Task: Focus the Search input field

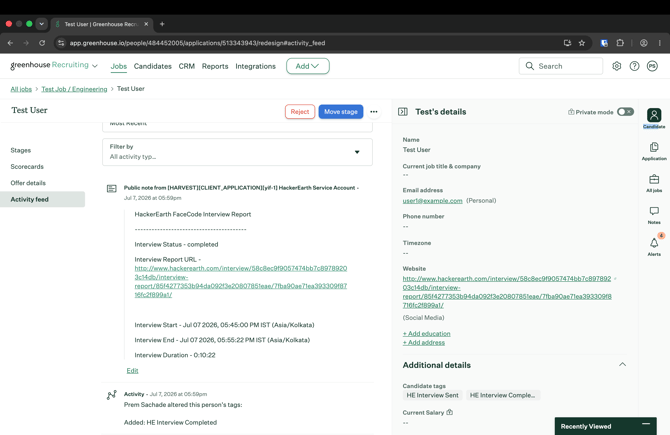Action: pos(561,66)
